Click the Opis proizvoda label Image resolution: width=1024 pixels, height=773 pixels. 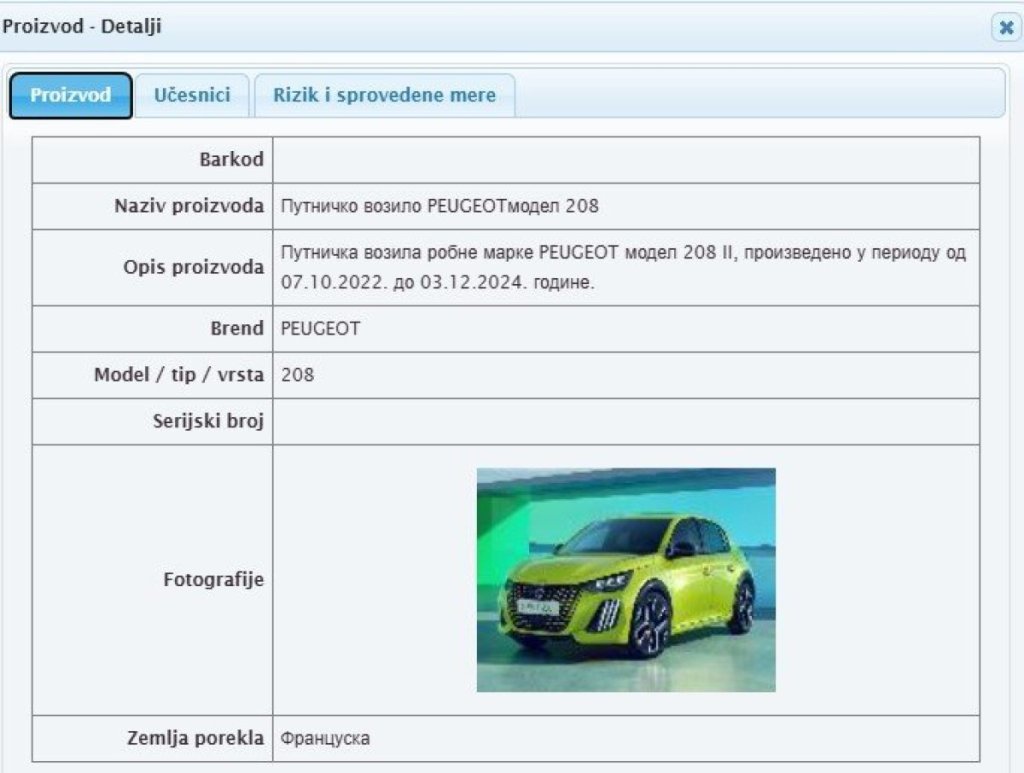[x=193, y=267]
